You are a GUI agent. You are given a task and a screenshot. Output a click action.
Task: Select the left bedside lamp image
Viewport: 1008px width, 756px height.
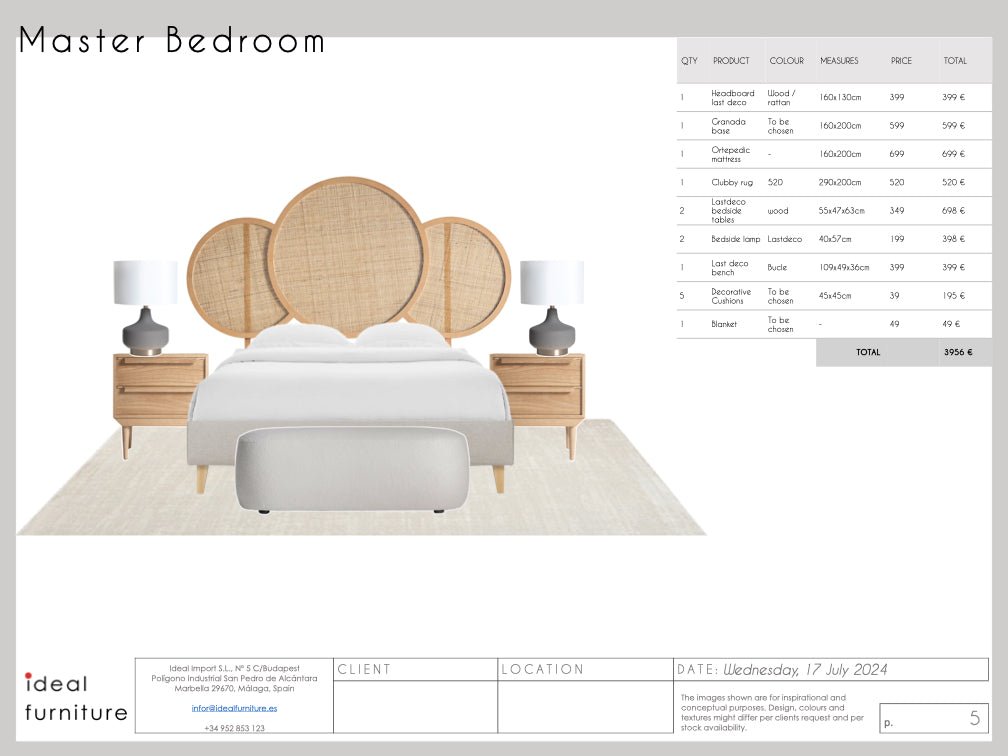pyautogui.click(x=146, y=308)
